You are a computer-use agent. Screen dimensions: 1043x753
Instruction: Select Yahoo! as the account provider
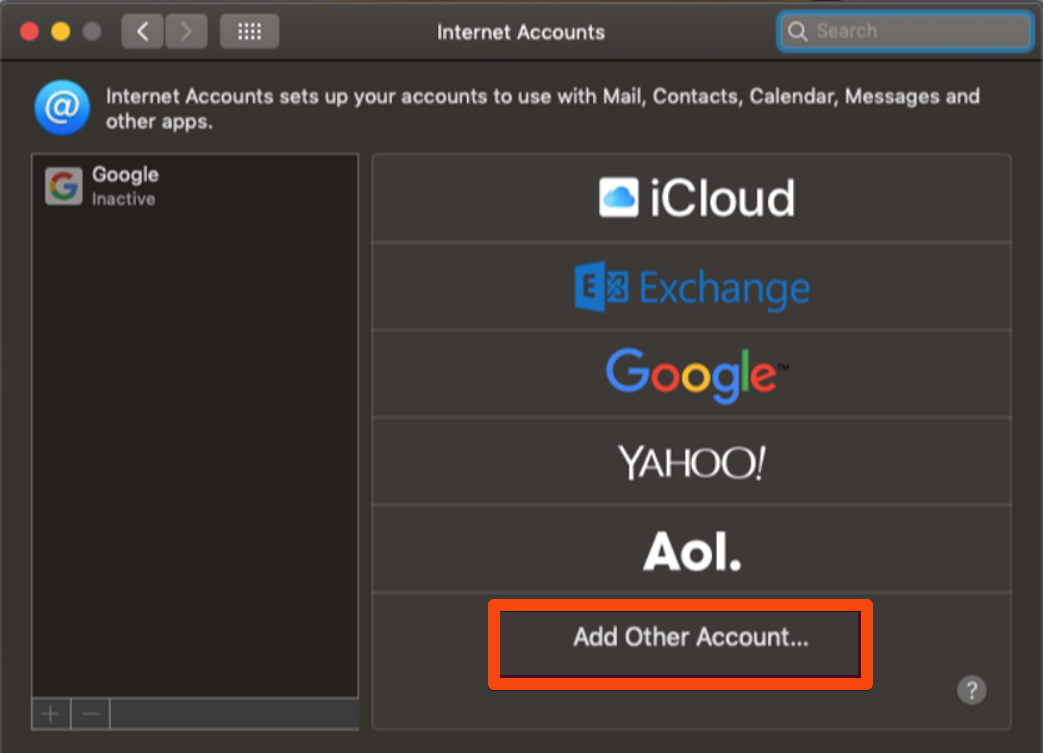[x=692, y=462]
